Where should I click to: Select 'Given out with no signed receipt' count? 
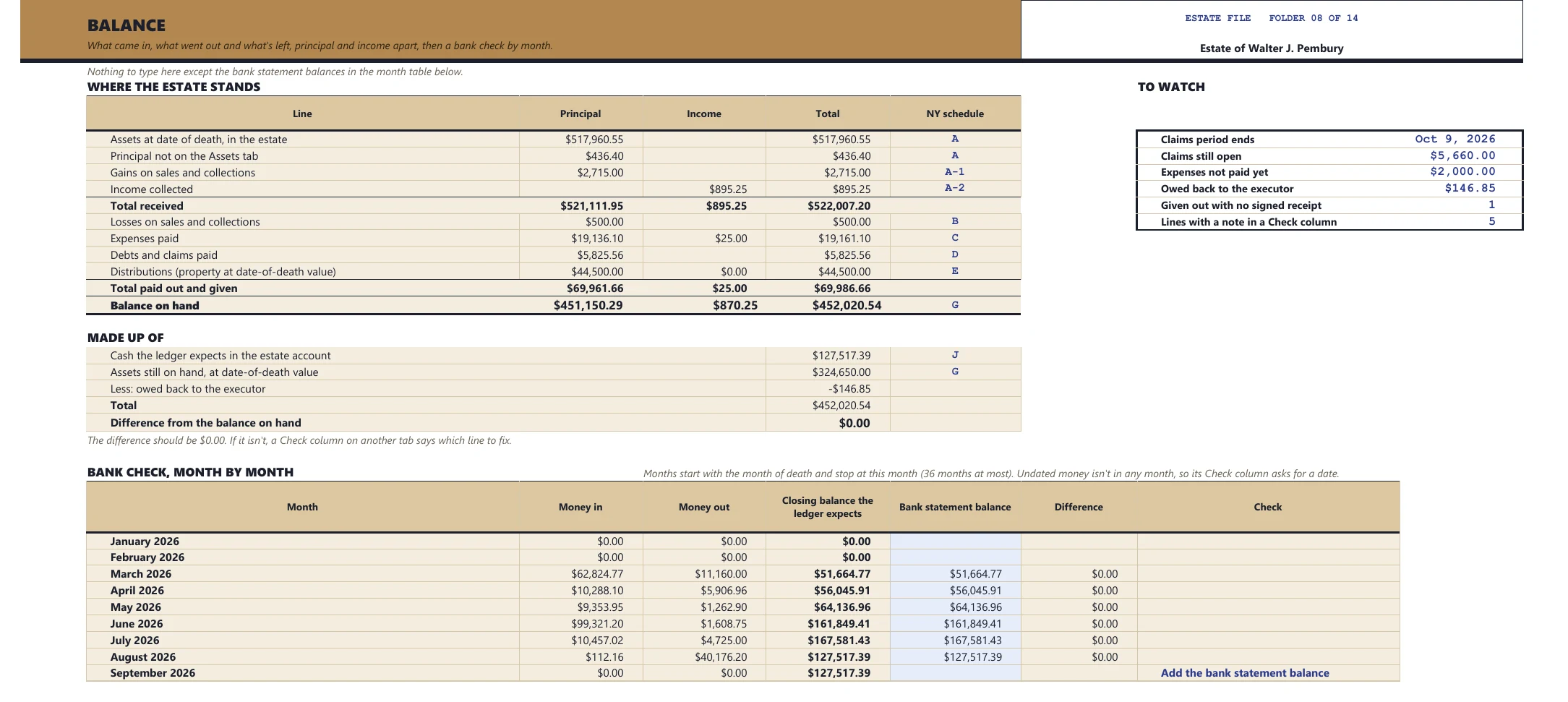pyautogui.click(x=1491, y=205)
